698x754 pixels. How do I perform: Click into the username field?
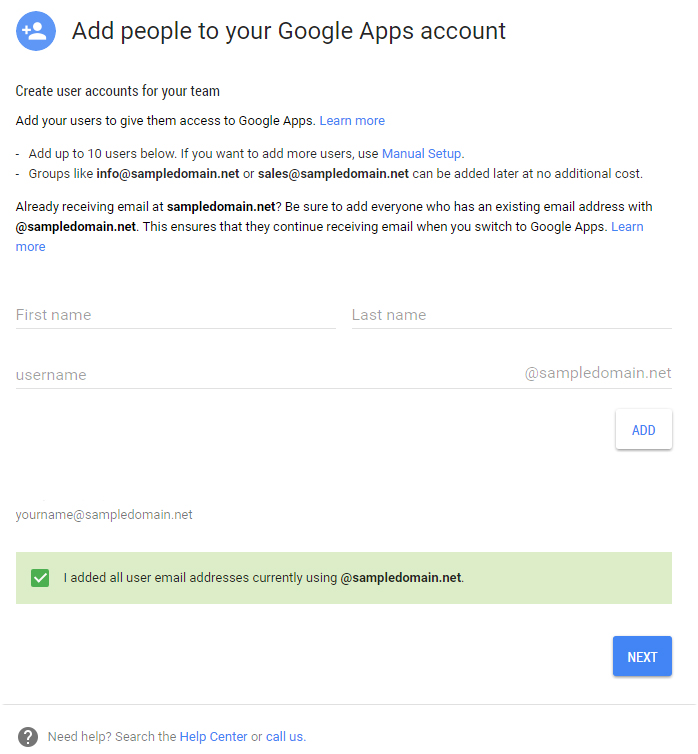point(267,375)
